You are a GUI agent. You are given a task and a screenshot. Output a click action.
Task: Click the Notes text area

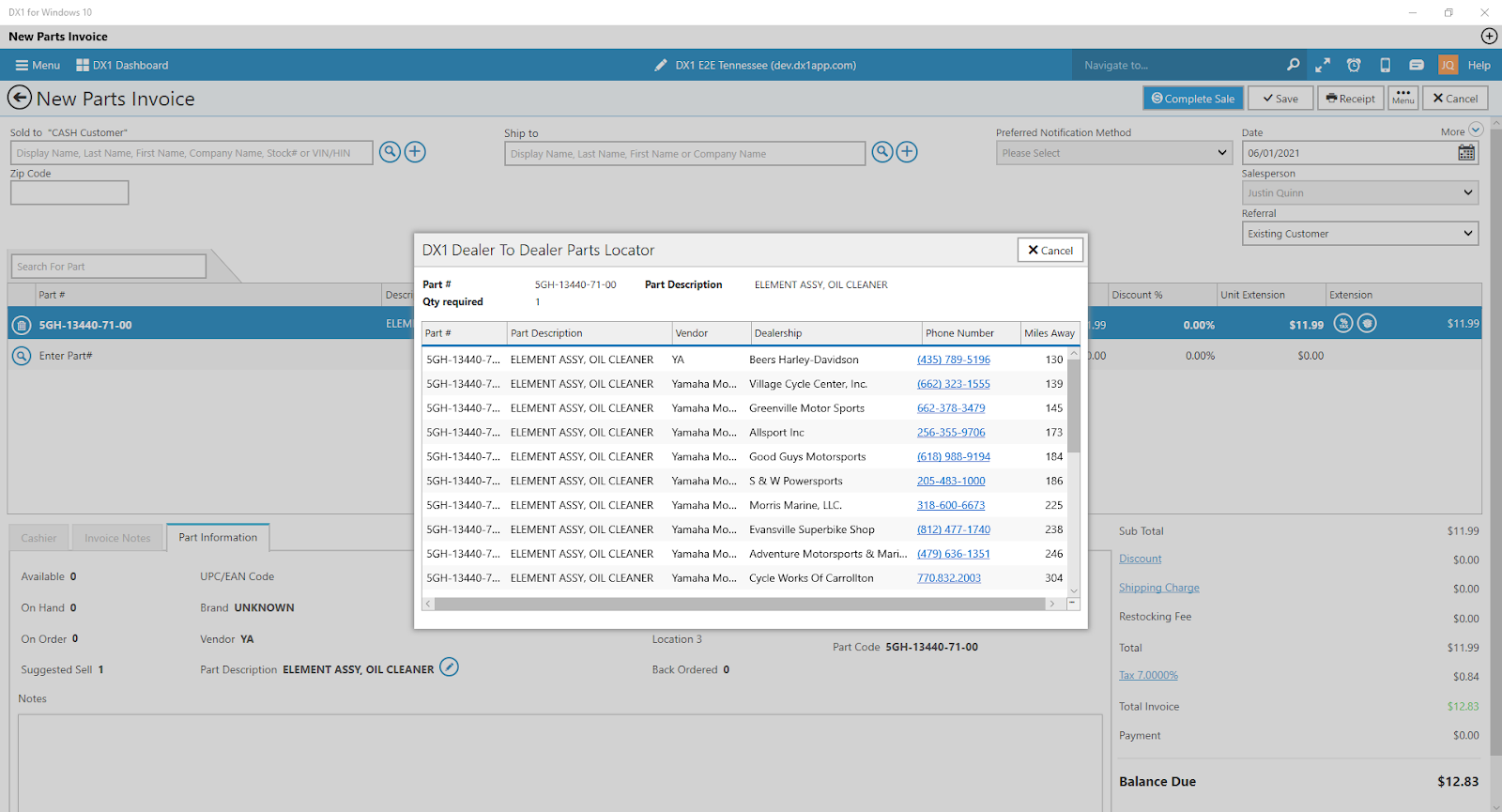tap(559, 762)
